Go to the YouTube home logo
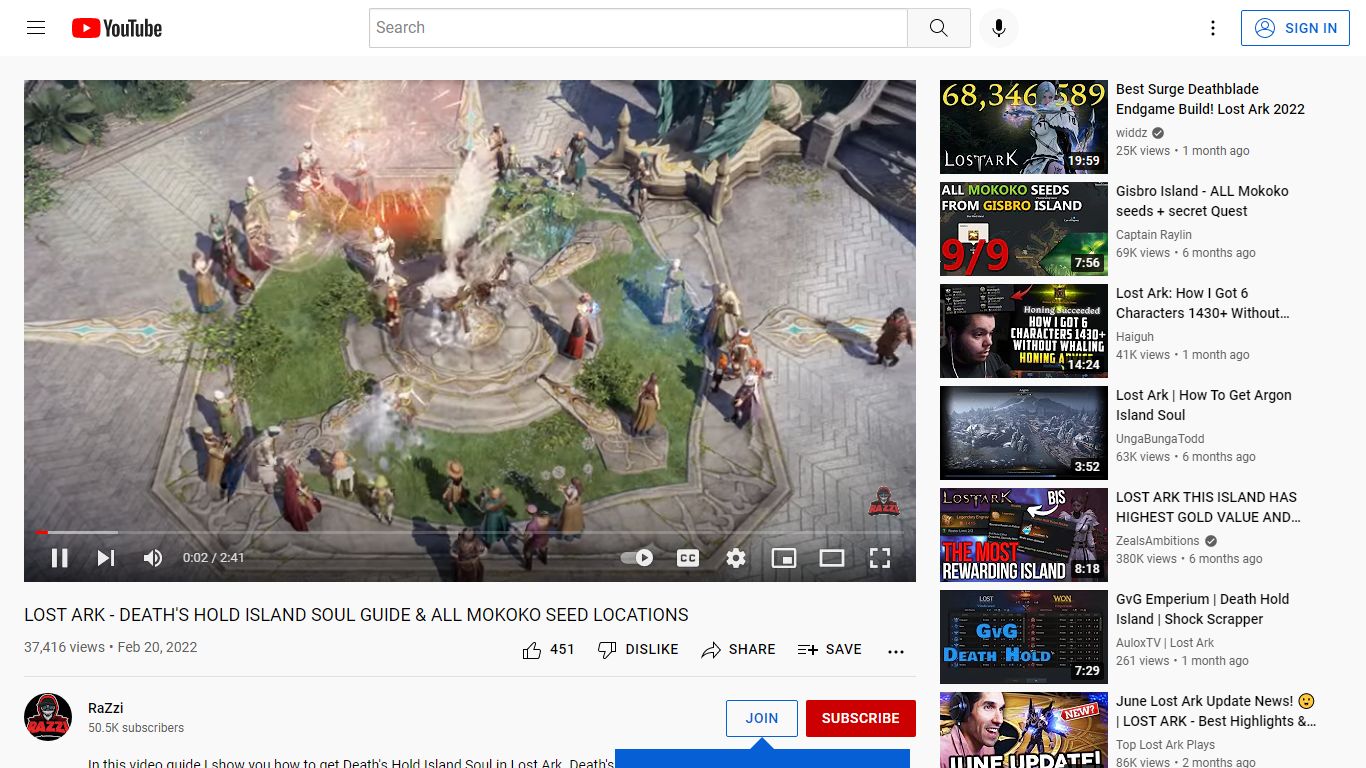This screenshot has width=1366, height=768. (x=117, y=28)
